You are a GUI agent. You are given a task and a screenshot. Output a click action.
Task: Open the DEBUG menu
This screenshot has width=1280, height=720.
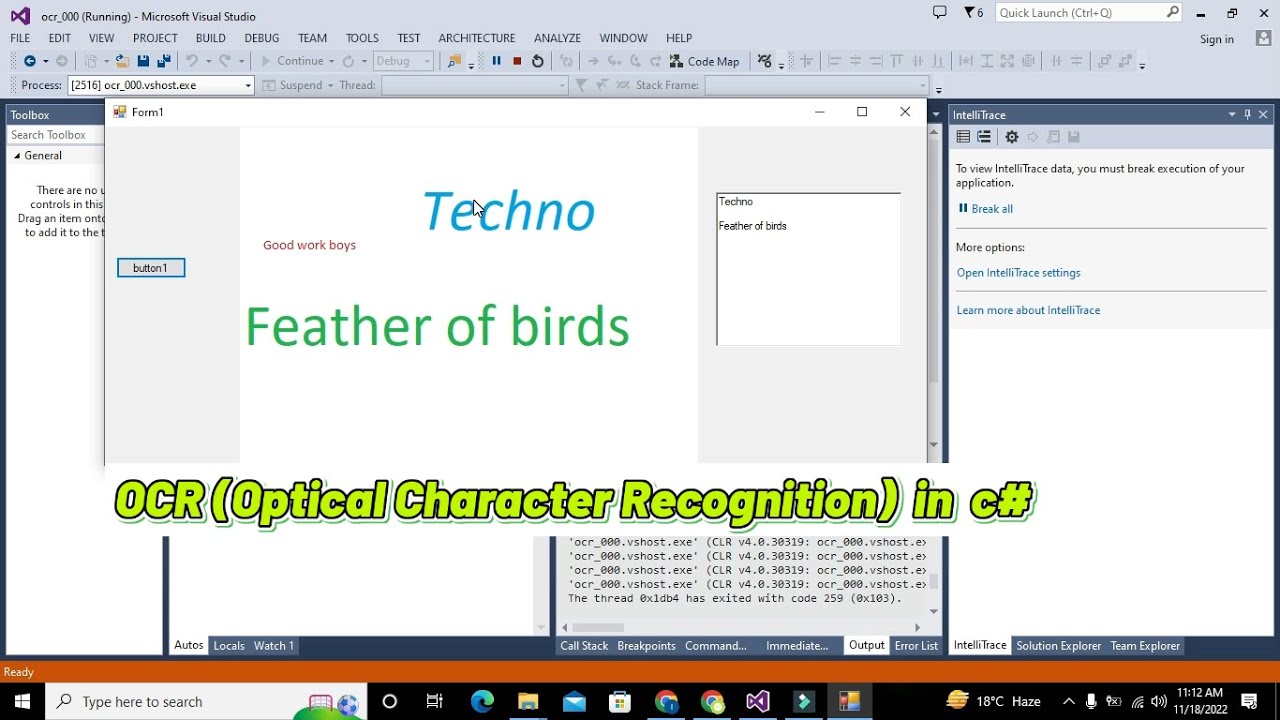(x=262, y=38)
